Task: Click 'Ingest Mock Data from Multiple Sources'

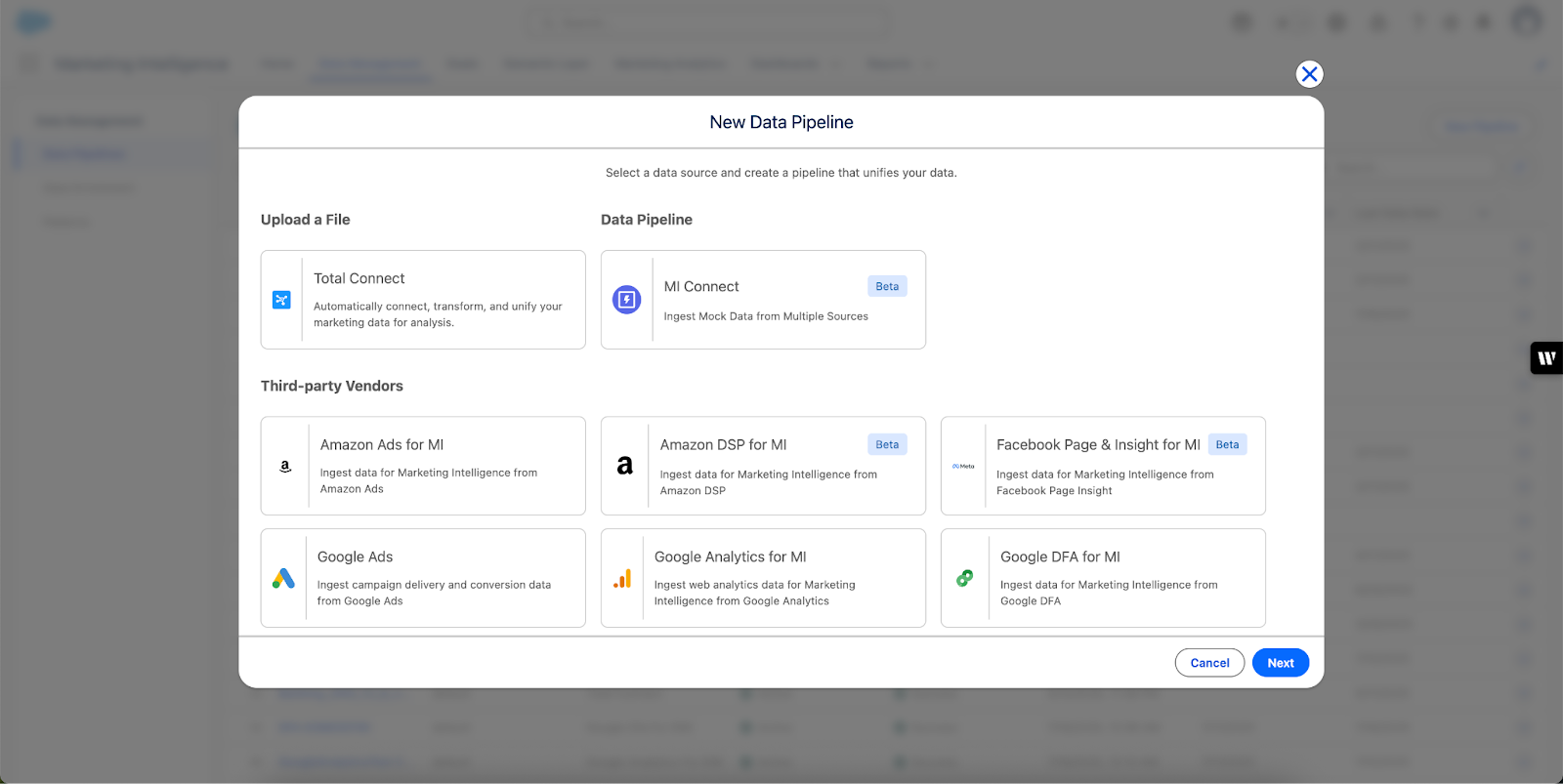Action: click(x=766, y=316)
